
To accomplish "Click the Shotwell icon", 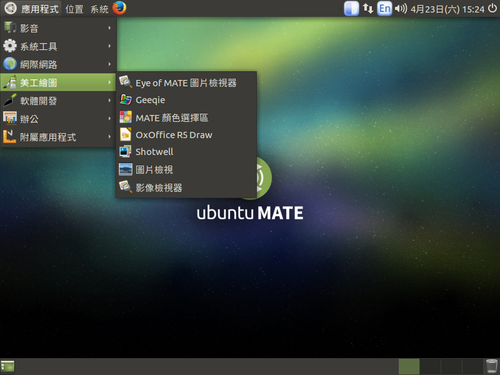I will click(125, 152).
